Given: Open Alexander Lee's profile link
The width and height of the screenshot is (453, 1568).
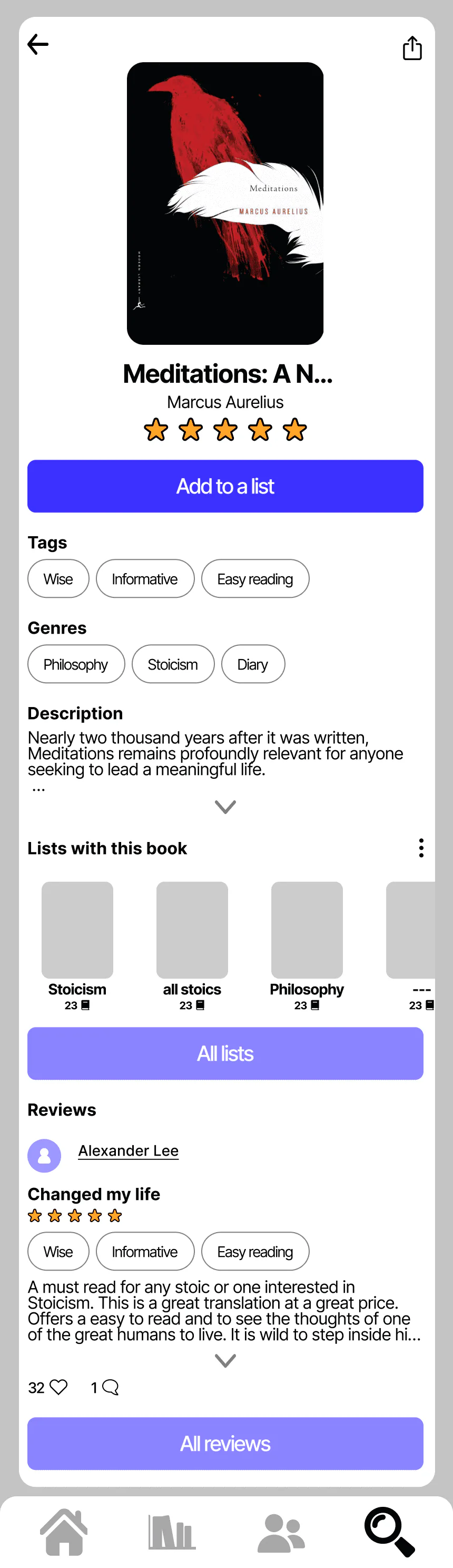Looking at the screenshot, I should [129, 1150].
